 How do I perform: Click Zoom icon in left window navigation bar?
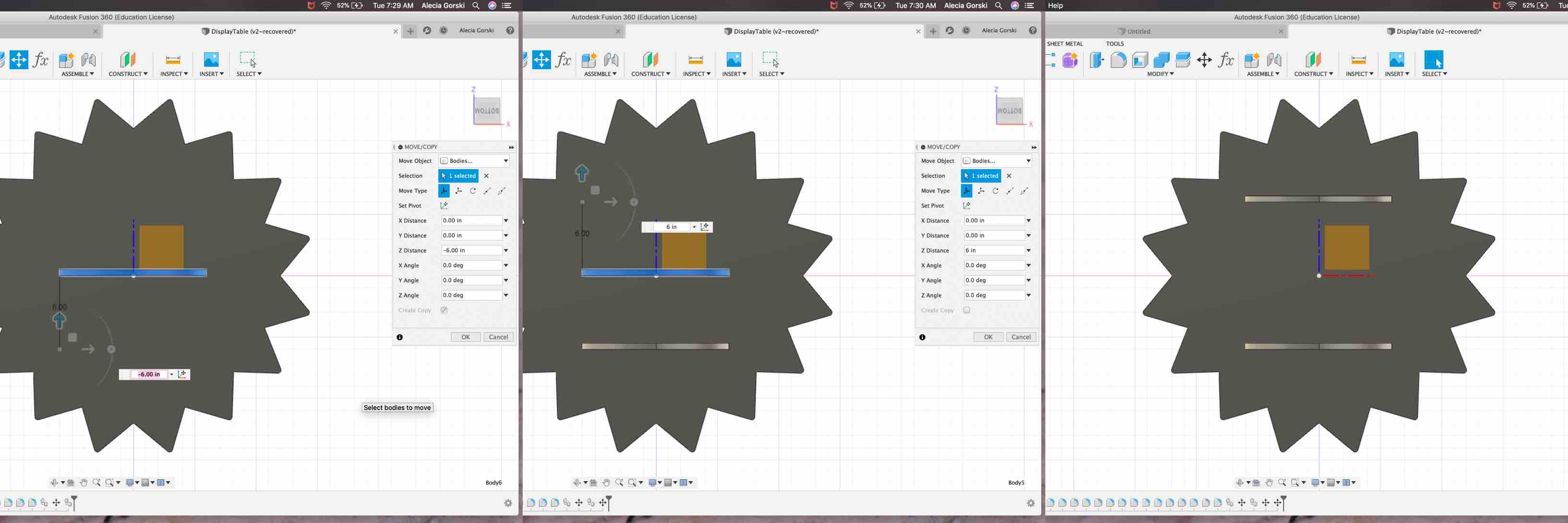coord(96,482)
